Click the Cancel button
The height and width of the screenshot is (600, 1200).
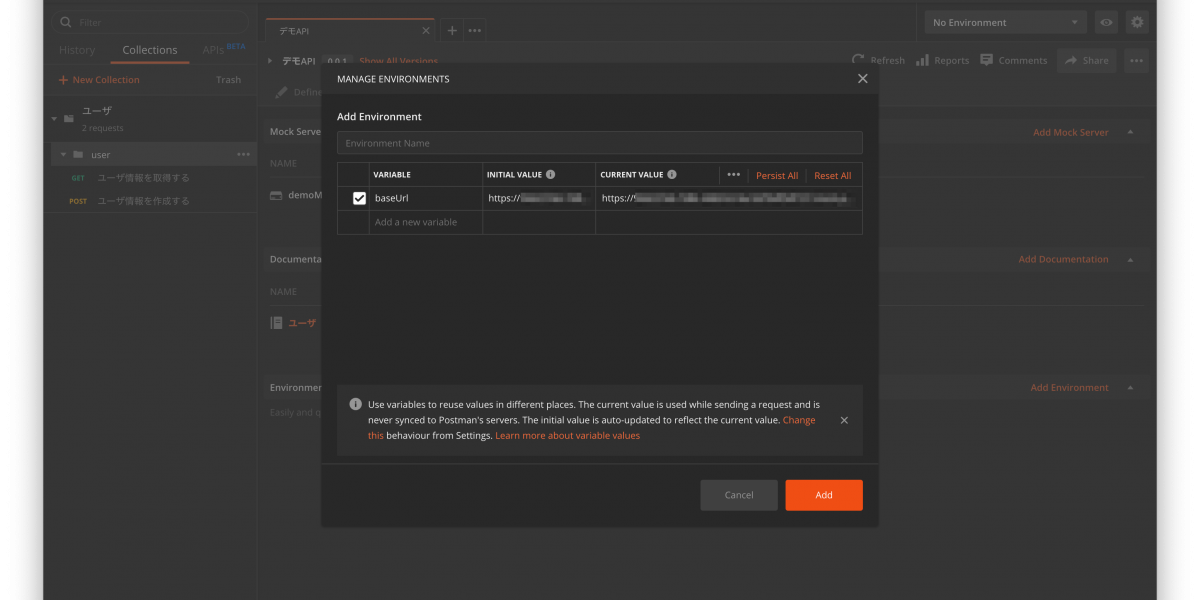pyautogui.click(x=738, y=495)
